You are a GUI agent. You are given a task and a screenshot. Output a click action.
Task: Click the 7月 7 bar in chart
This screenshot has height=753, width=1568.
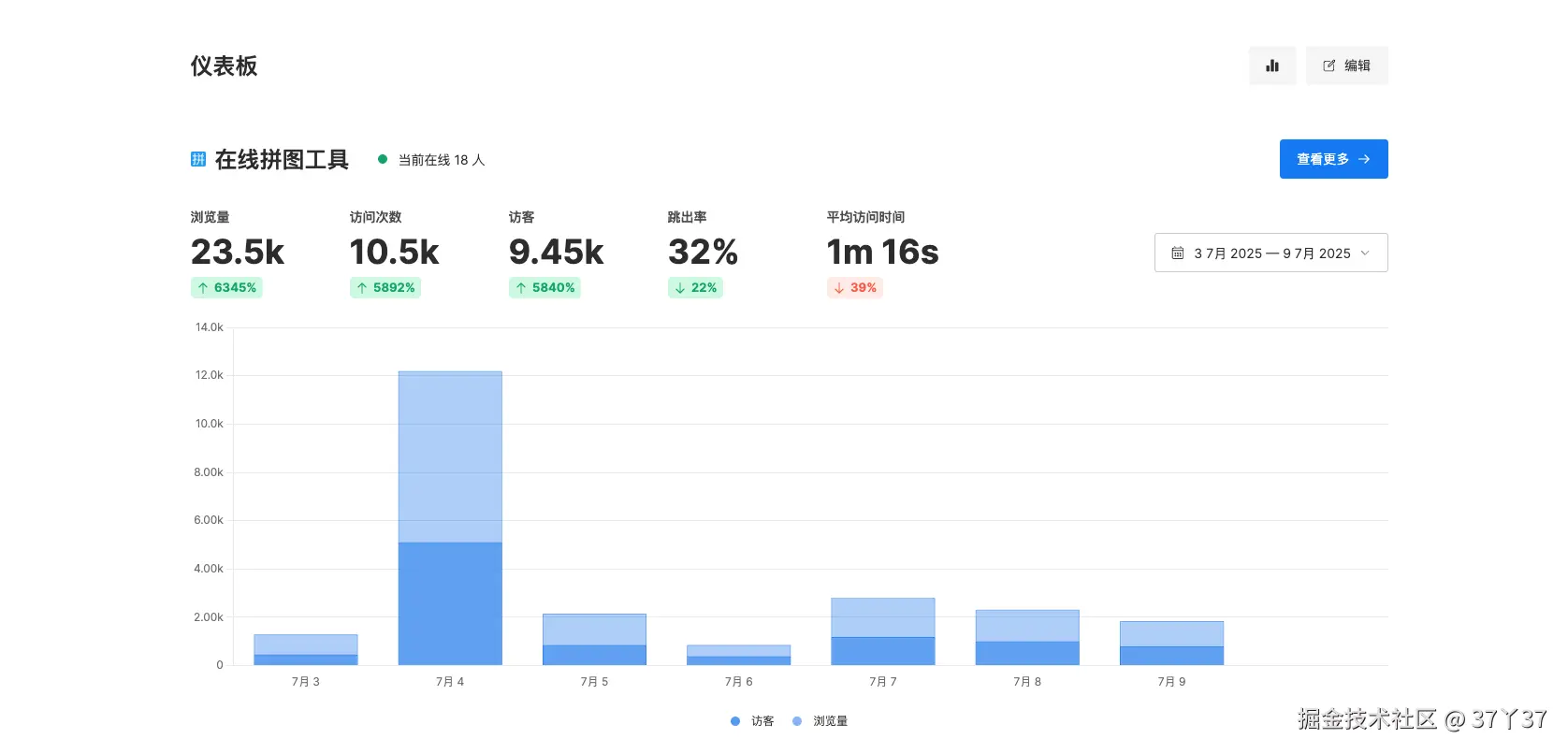883,631
